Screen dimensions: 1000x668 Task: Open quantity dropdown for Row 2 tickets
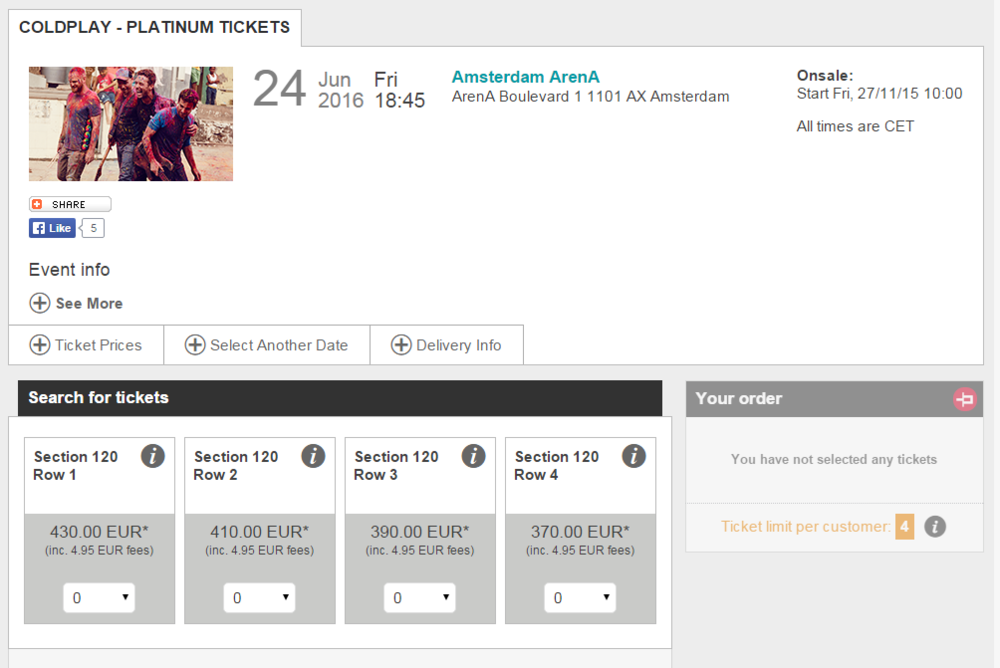[260, 598]
